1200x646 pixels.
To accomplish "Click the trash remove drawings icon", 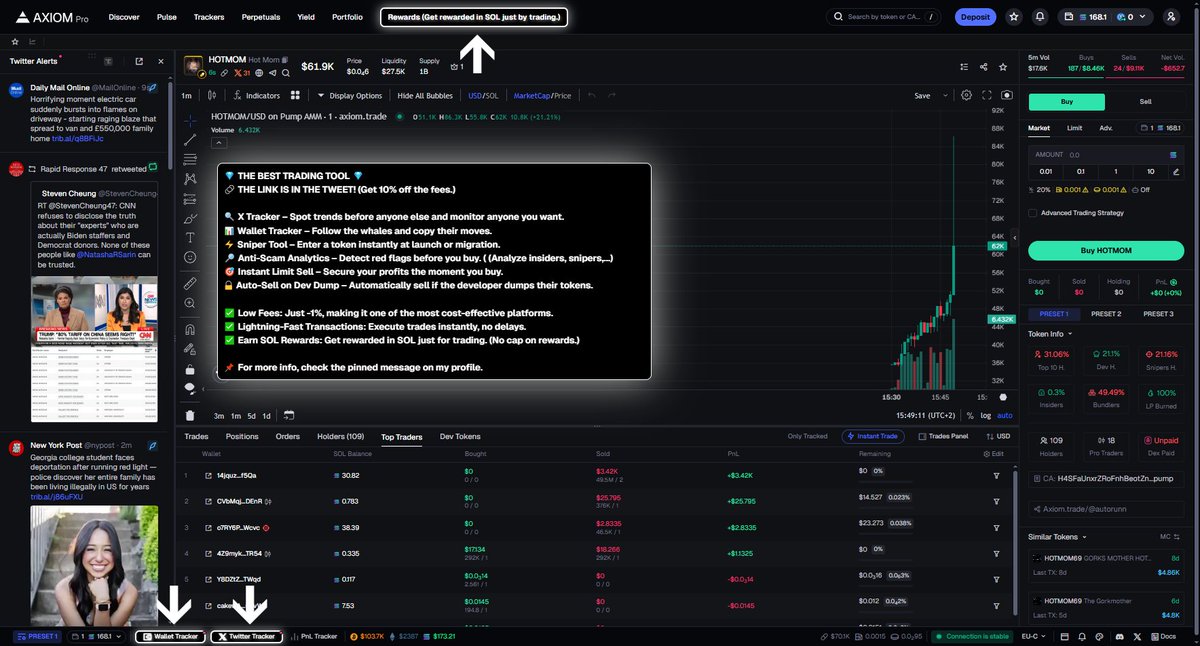I will point(190,415).
